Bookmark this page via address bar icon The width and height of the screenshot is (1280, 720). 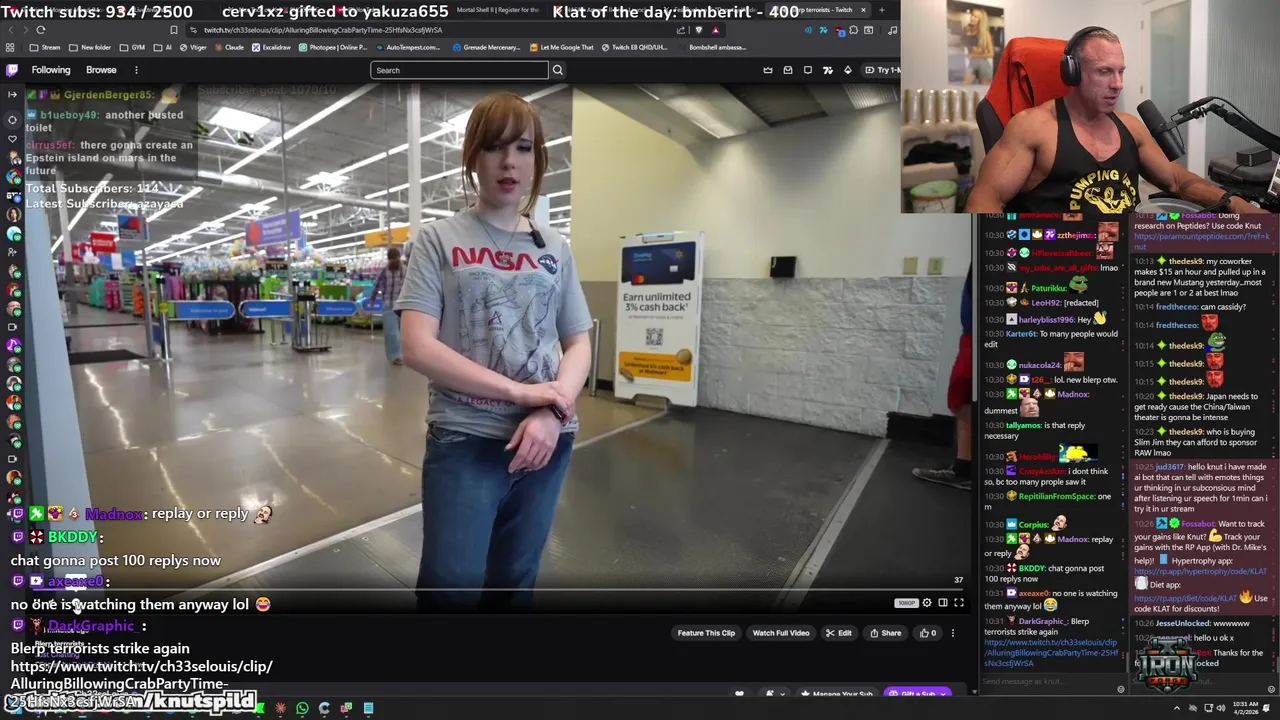174,29
